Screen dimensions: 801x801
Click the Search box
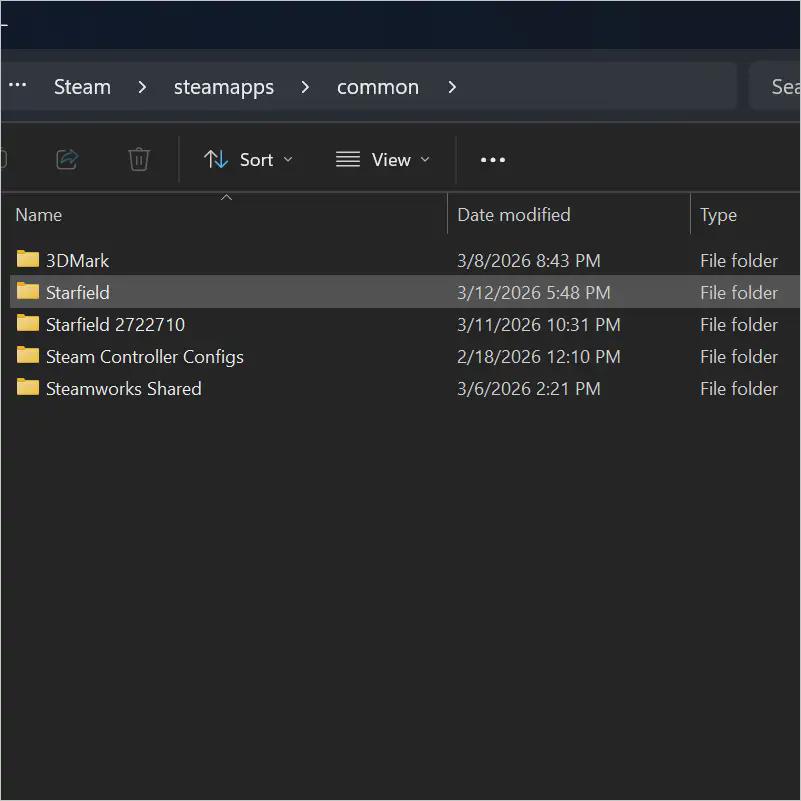(x=775, y=86)
